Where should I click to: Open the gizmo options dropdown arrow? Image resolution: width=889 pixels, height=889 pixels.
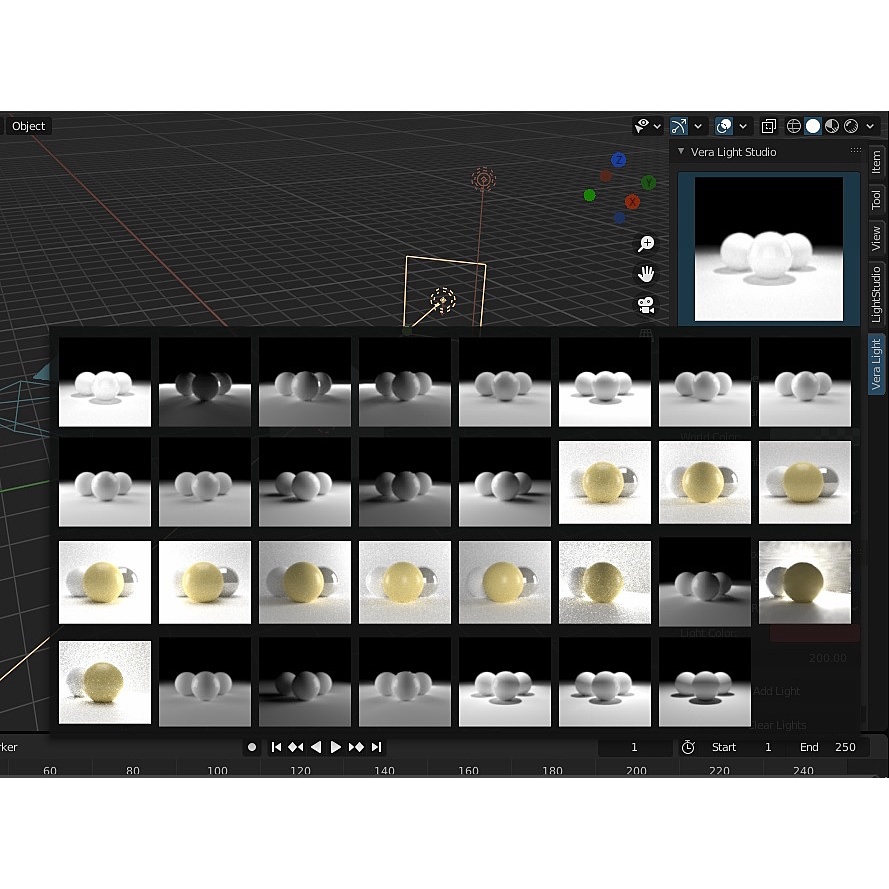(x=698, y=126)
